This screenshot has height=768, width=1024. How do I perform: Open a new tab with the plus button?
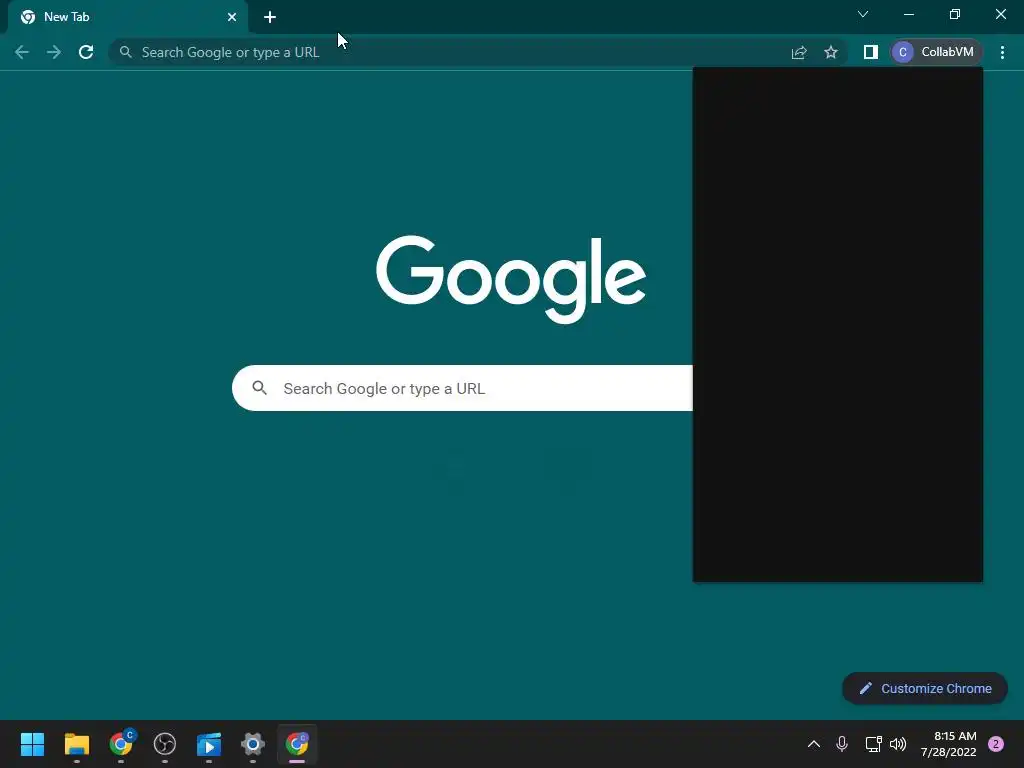tap(270, 17)
